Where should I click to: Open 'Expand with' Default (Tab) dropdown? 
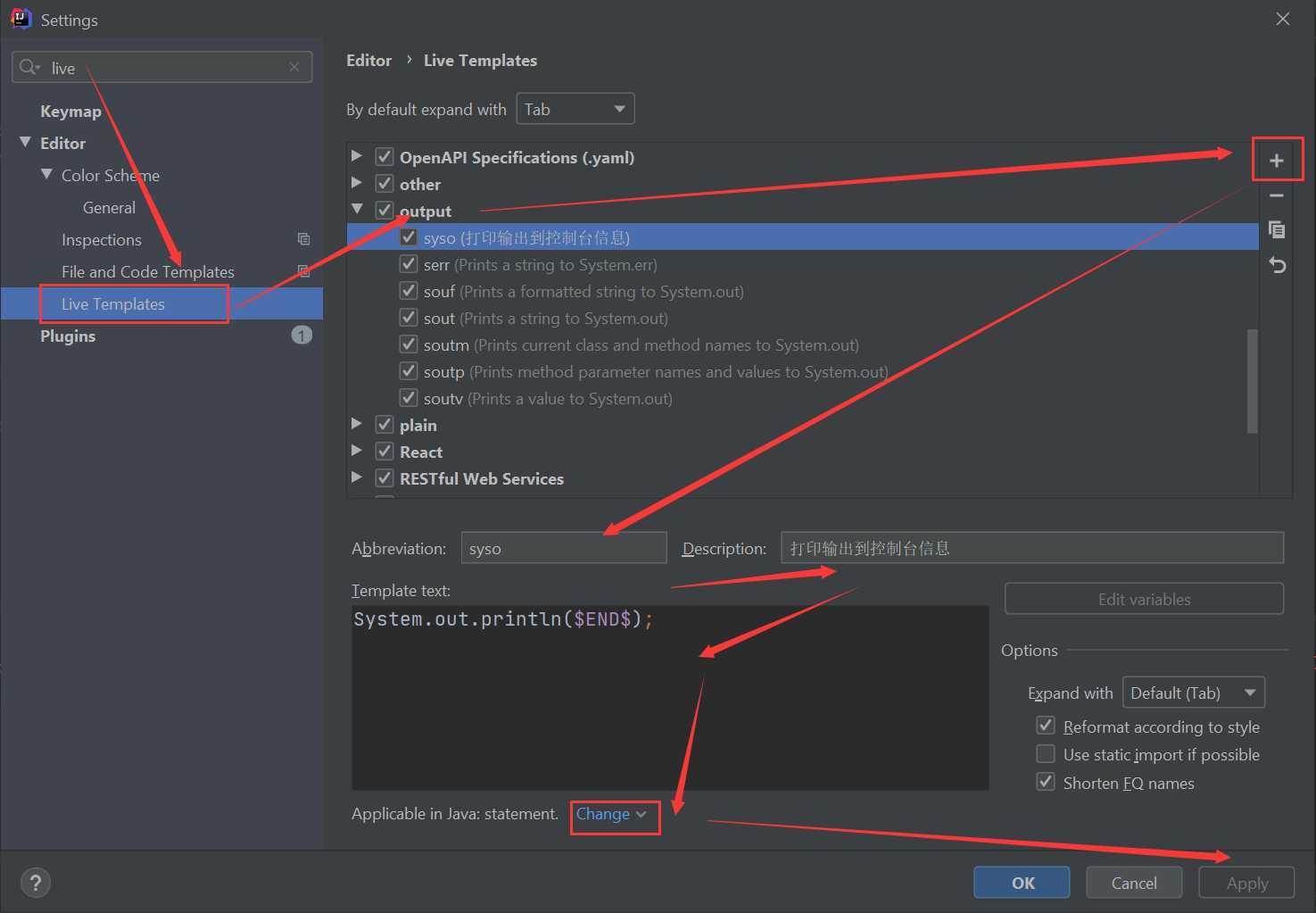(1194, 693)
